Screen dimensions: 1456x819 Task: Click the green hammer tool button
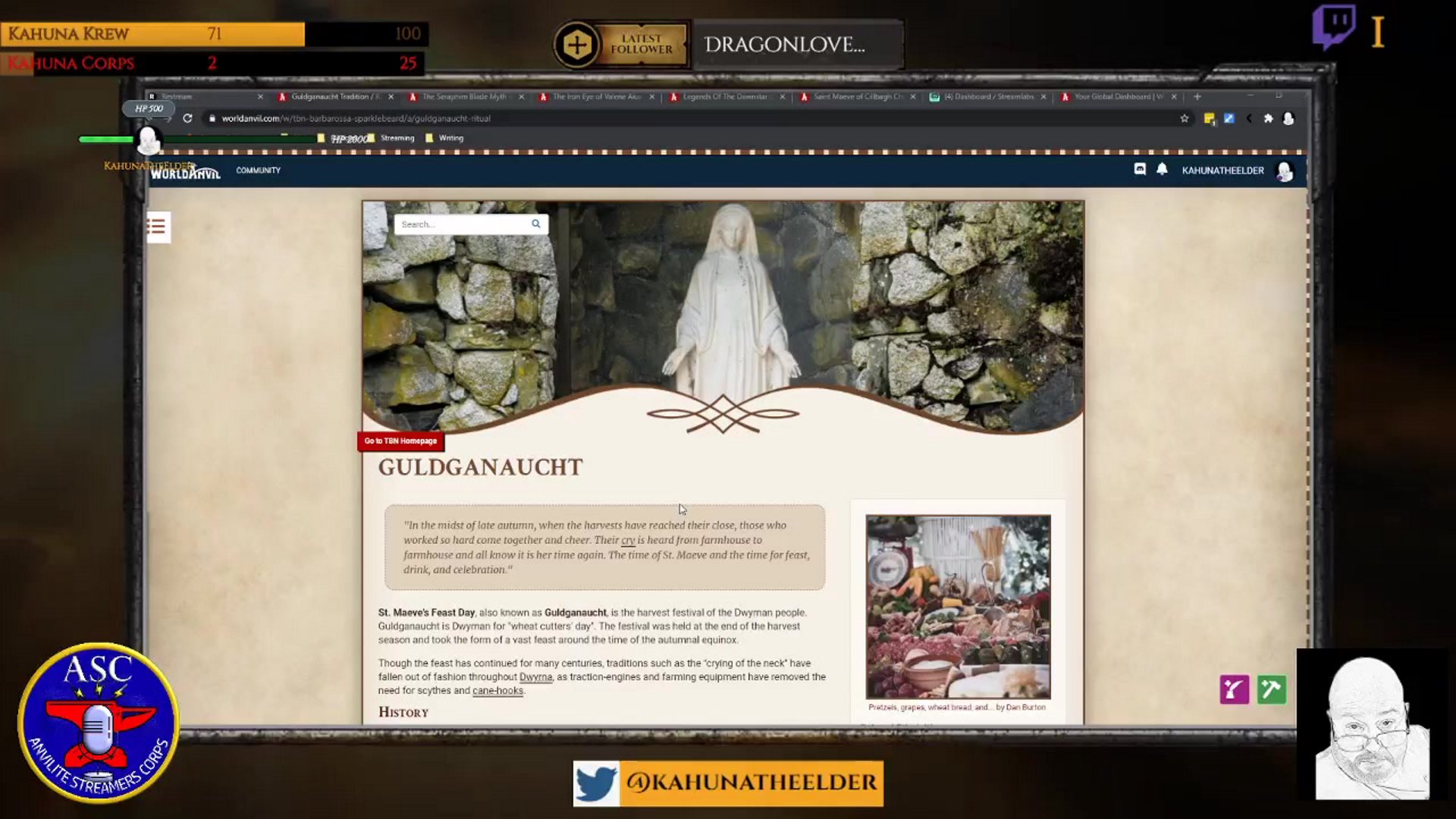point(1272,689)
